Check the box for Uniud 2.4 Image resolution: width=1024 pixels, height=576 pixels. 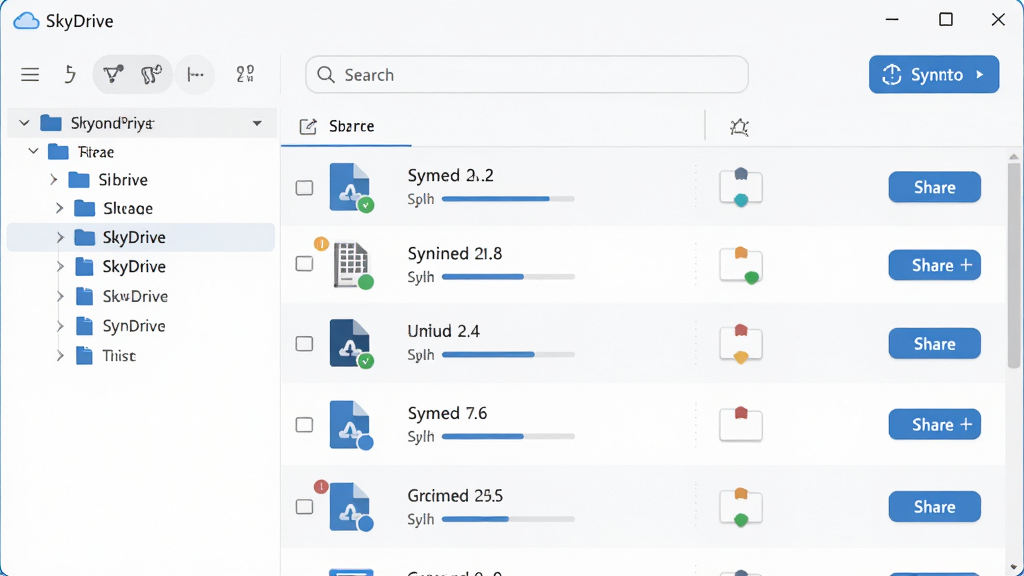[304, 344]
